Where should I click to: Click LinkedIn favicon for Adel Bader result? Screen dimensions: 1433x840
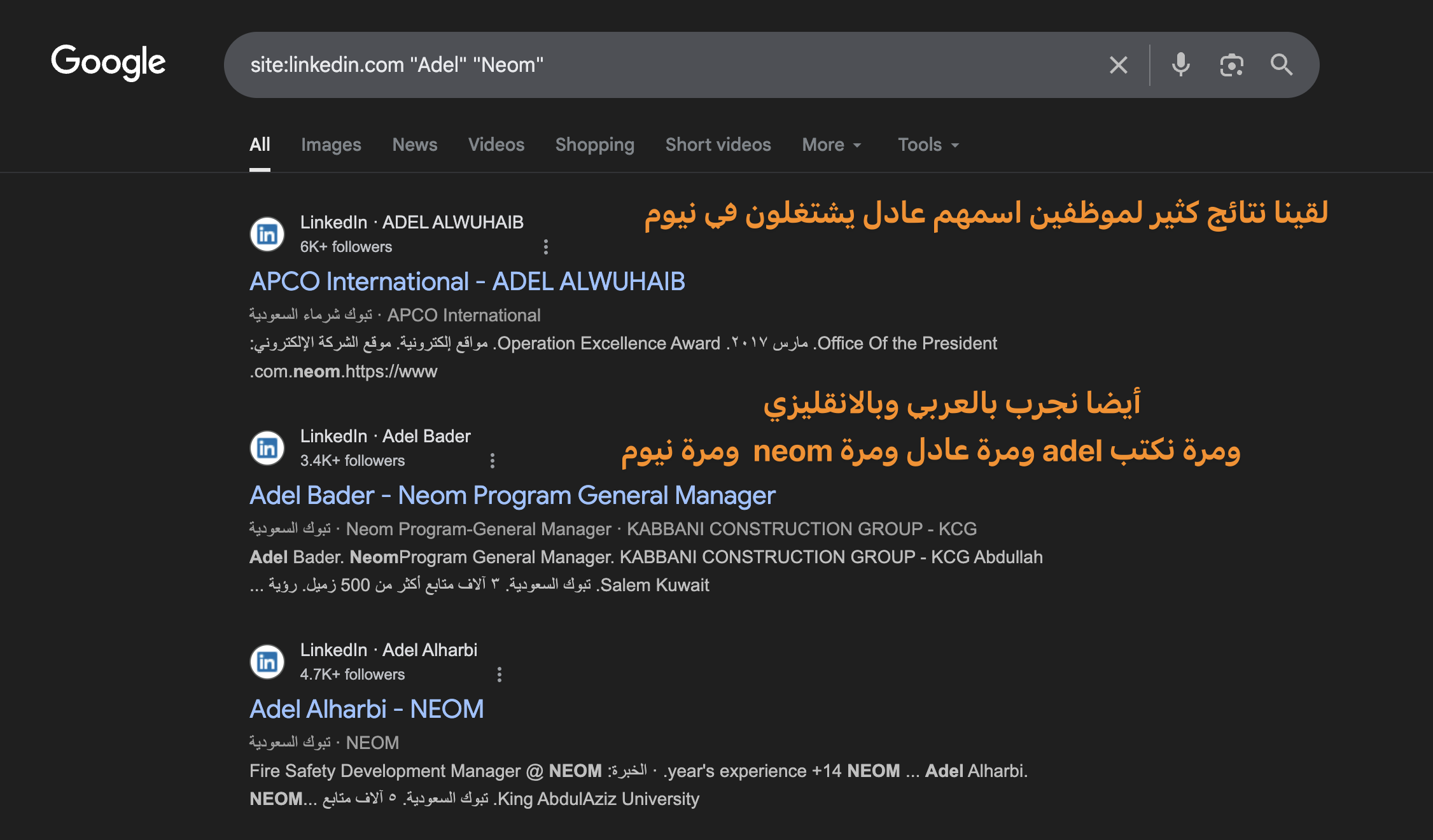267,448
